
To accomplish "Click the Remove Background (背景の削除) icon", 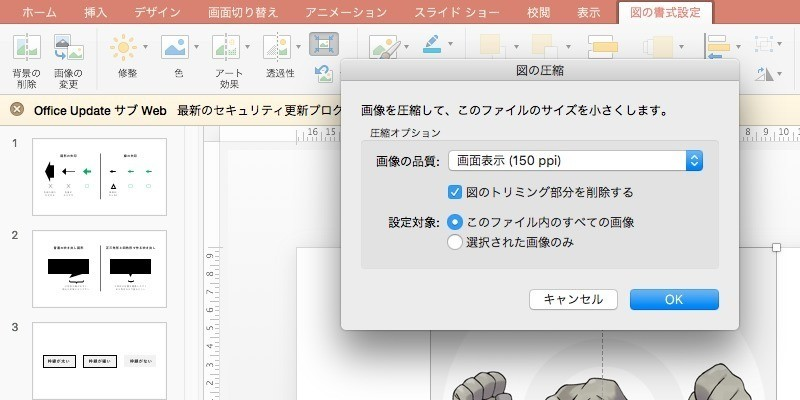I will 27,47.
